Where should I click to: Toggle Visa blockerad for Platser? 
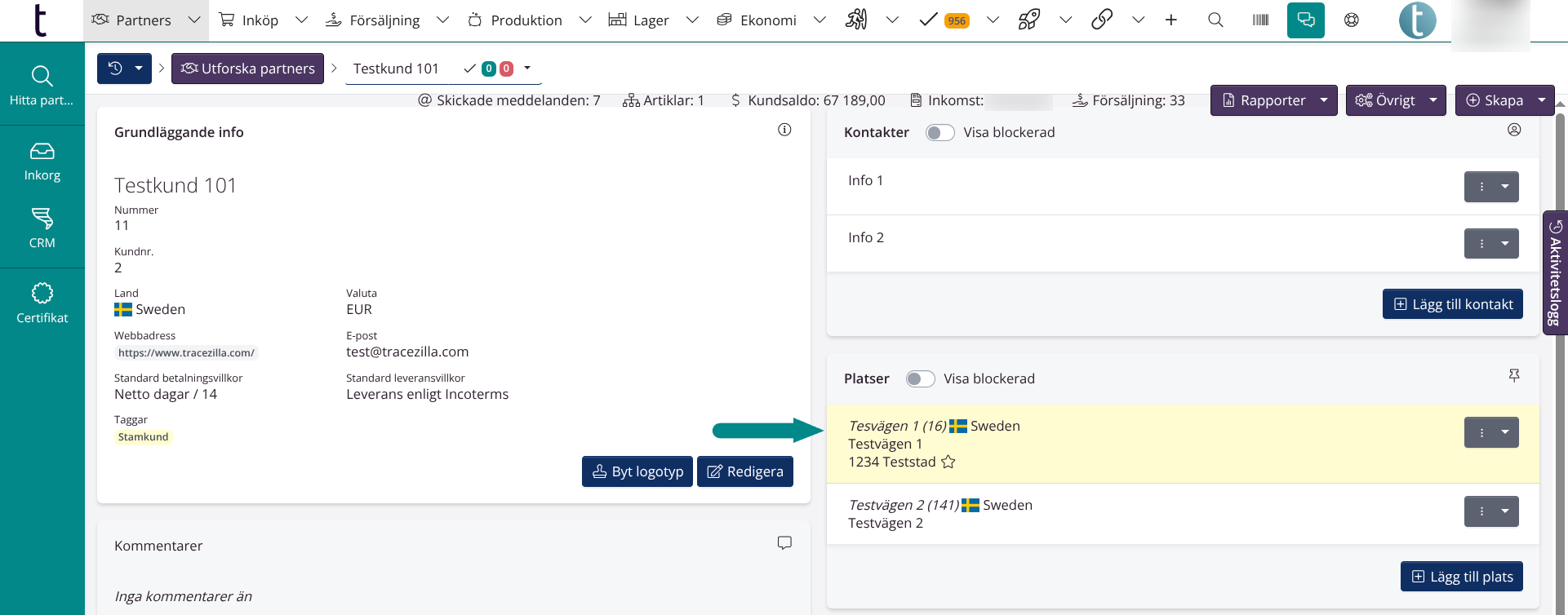tap(920, 379)
